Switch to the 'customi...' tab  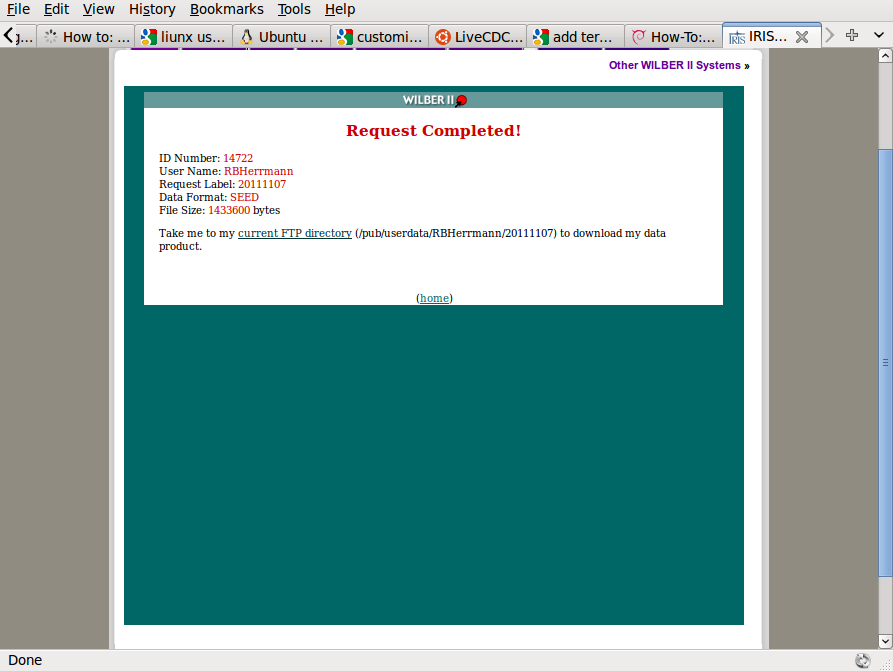click(380, 36)
